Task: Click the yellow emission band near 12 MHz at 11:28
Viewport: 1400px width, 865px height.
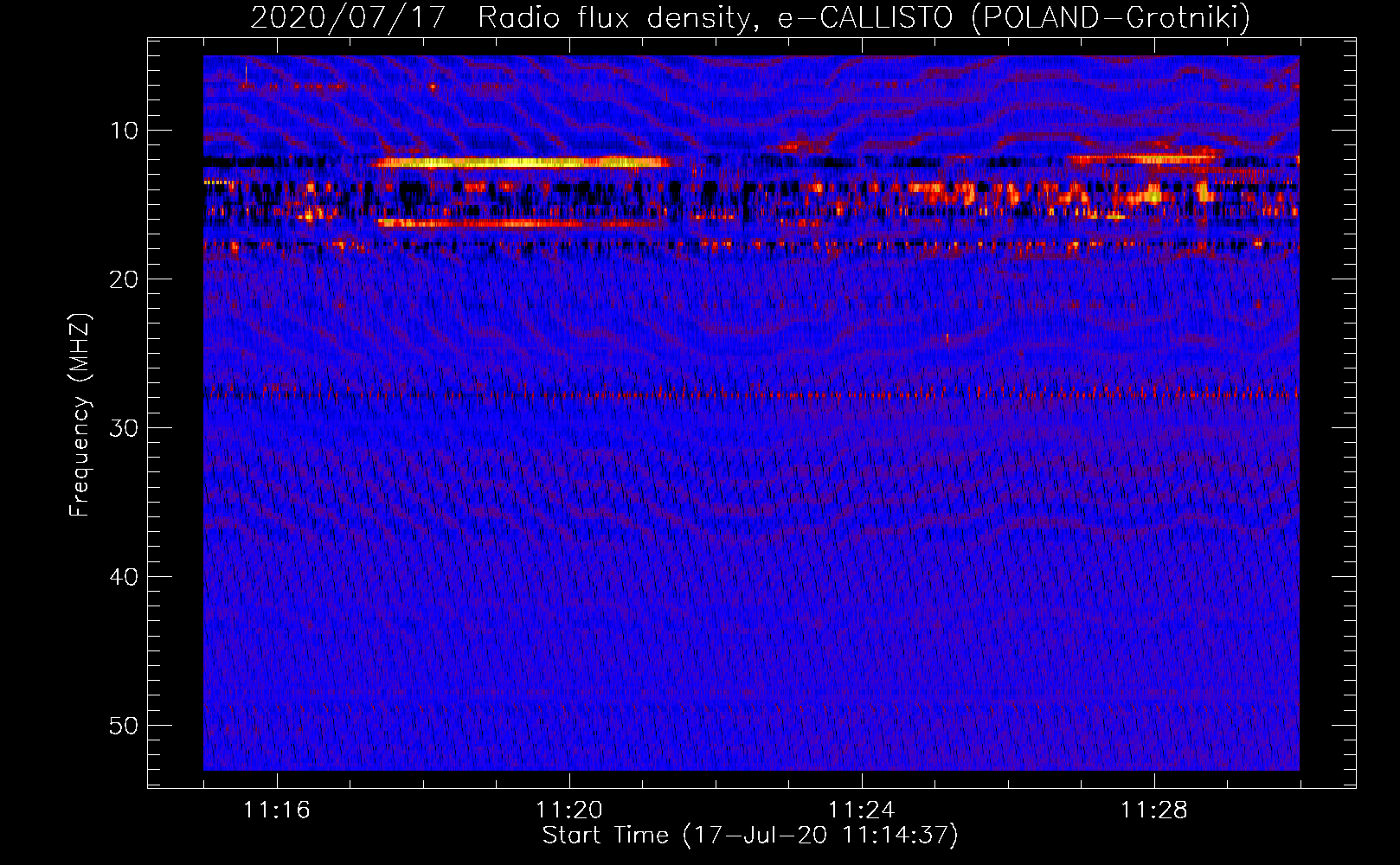Action: [x=1144, y=158]
